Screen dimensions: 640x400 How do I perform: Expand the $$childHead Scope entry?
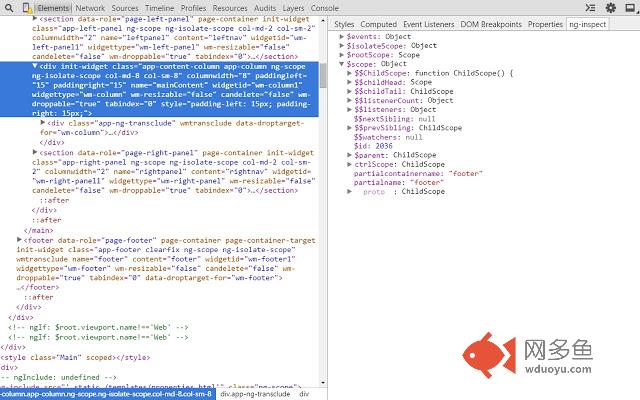click(x=349, y=82)
